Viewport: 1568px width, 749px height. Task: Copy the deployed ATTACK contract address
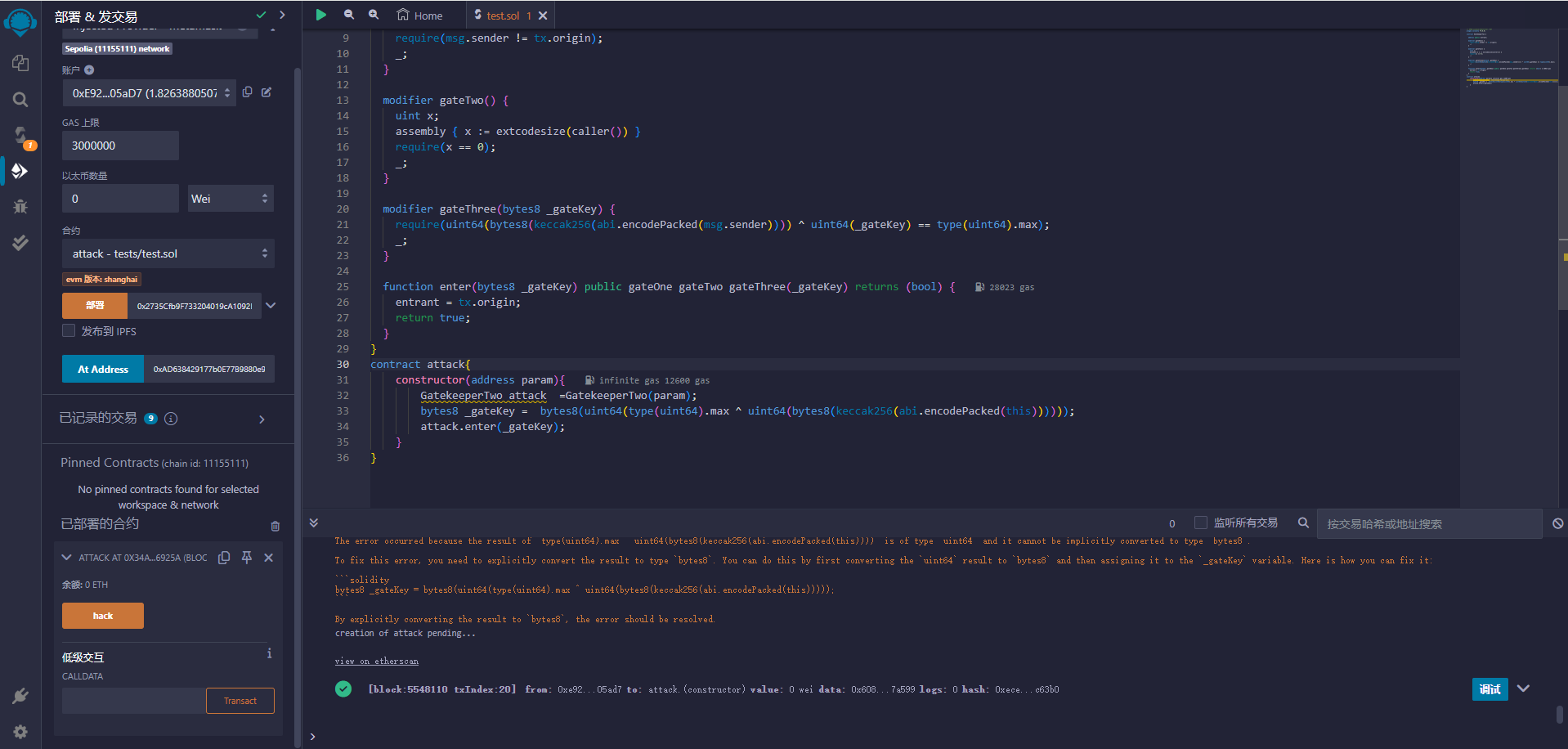(x=224, y=558)
